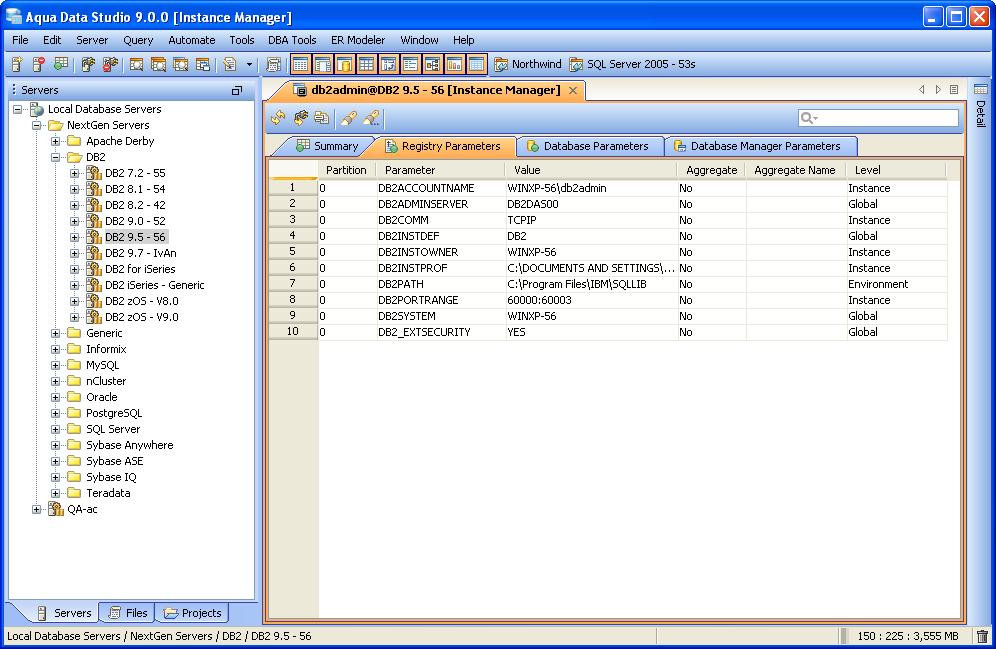Open the document tab list icon
Viewport: 996px width, 649px height.
[x=954, y=90]
